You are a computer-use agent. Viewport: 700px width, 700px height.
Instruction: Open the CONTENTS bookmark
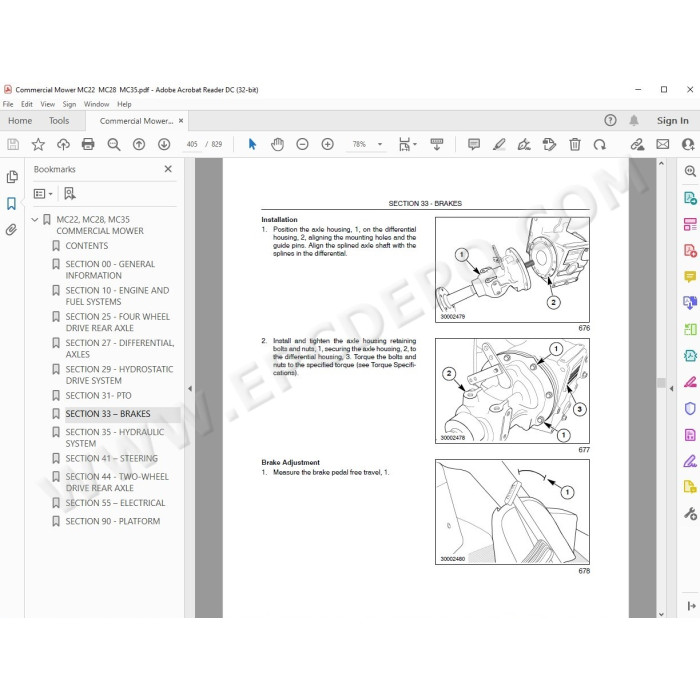click(87, 246)
